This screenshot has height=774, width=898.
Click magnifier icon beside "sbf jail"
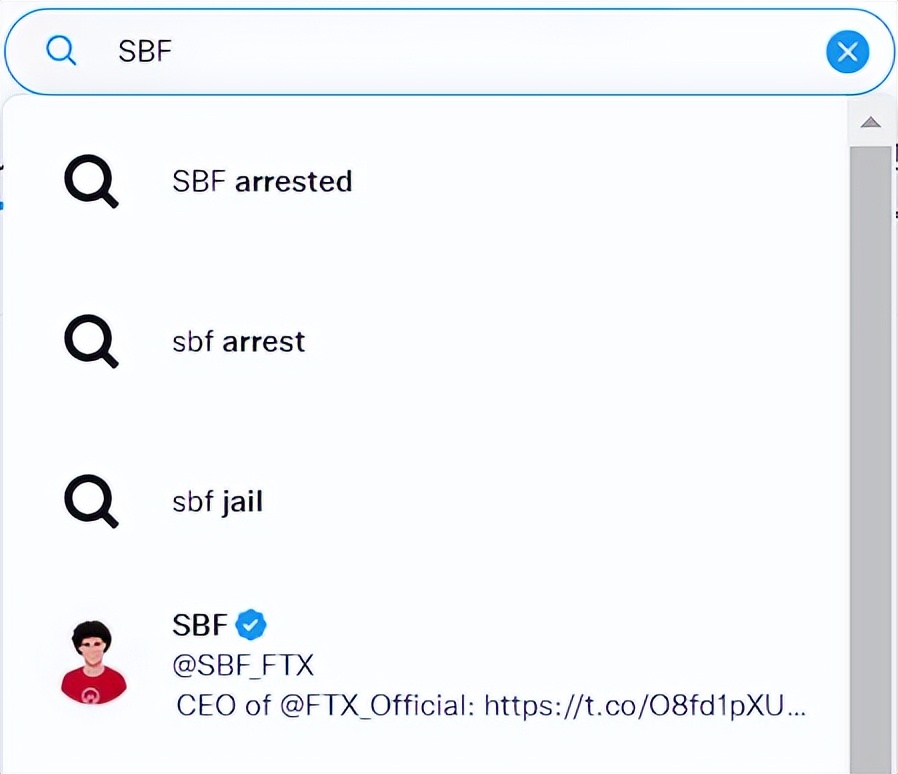coord(91,502)
